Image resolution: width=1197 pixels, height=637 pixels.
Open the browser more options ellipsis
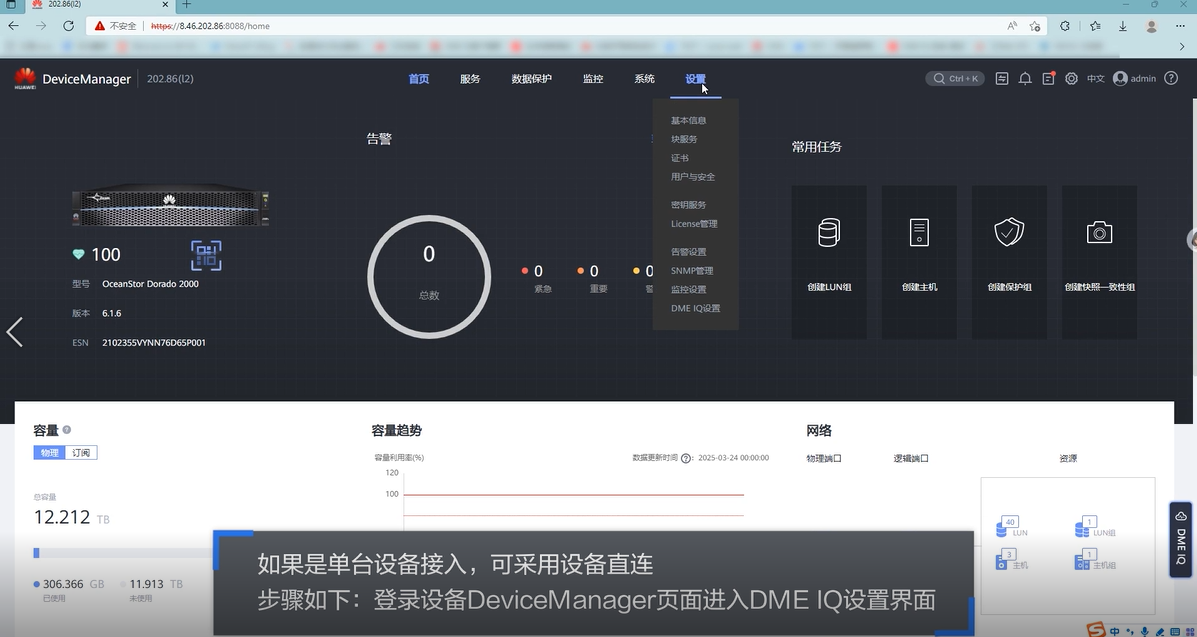1181,26
